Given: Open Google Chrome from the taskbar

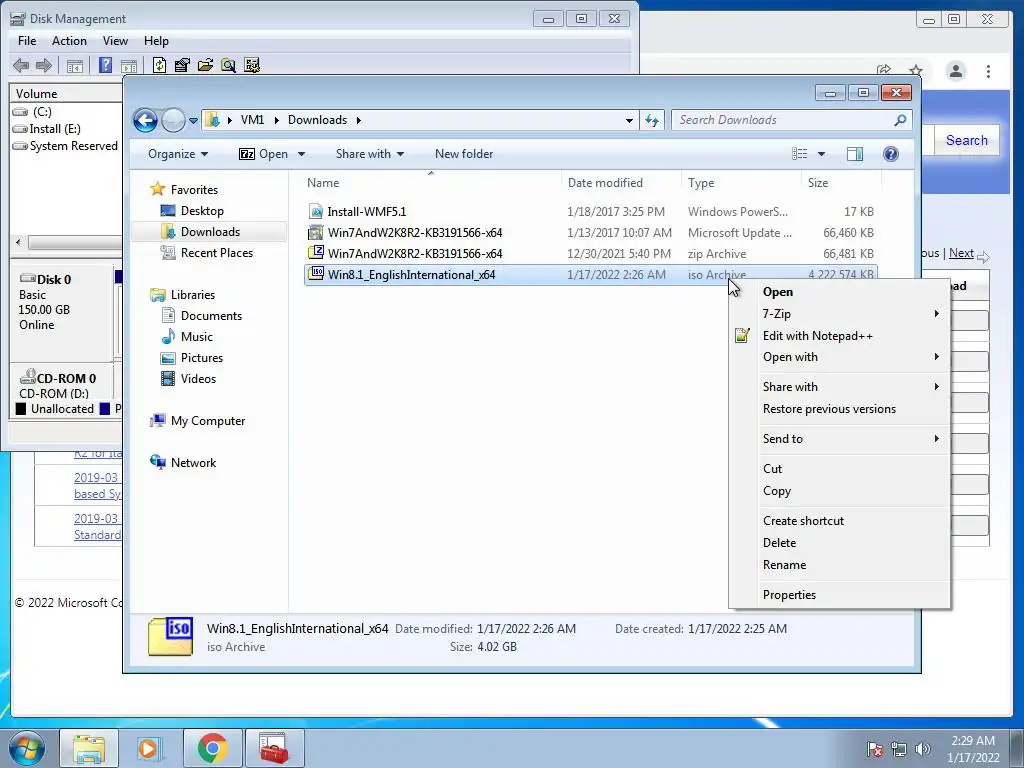Looking at the screenshot, I should point(213,748).
